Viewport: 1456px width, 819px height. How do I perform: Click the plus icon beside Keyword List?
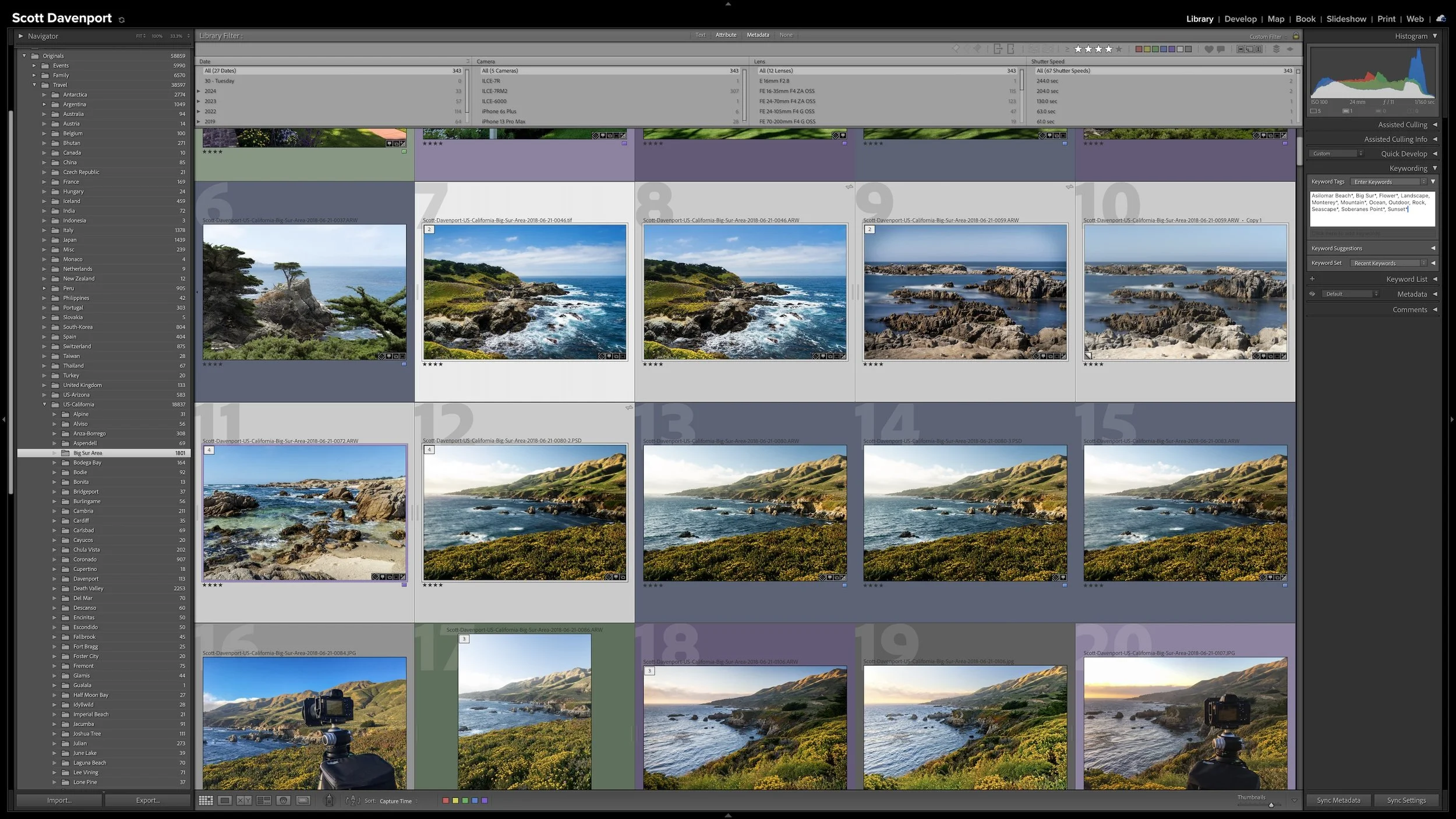point(1312,279)
